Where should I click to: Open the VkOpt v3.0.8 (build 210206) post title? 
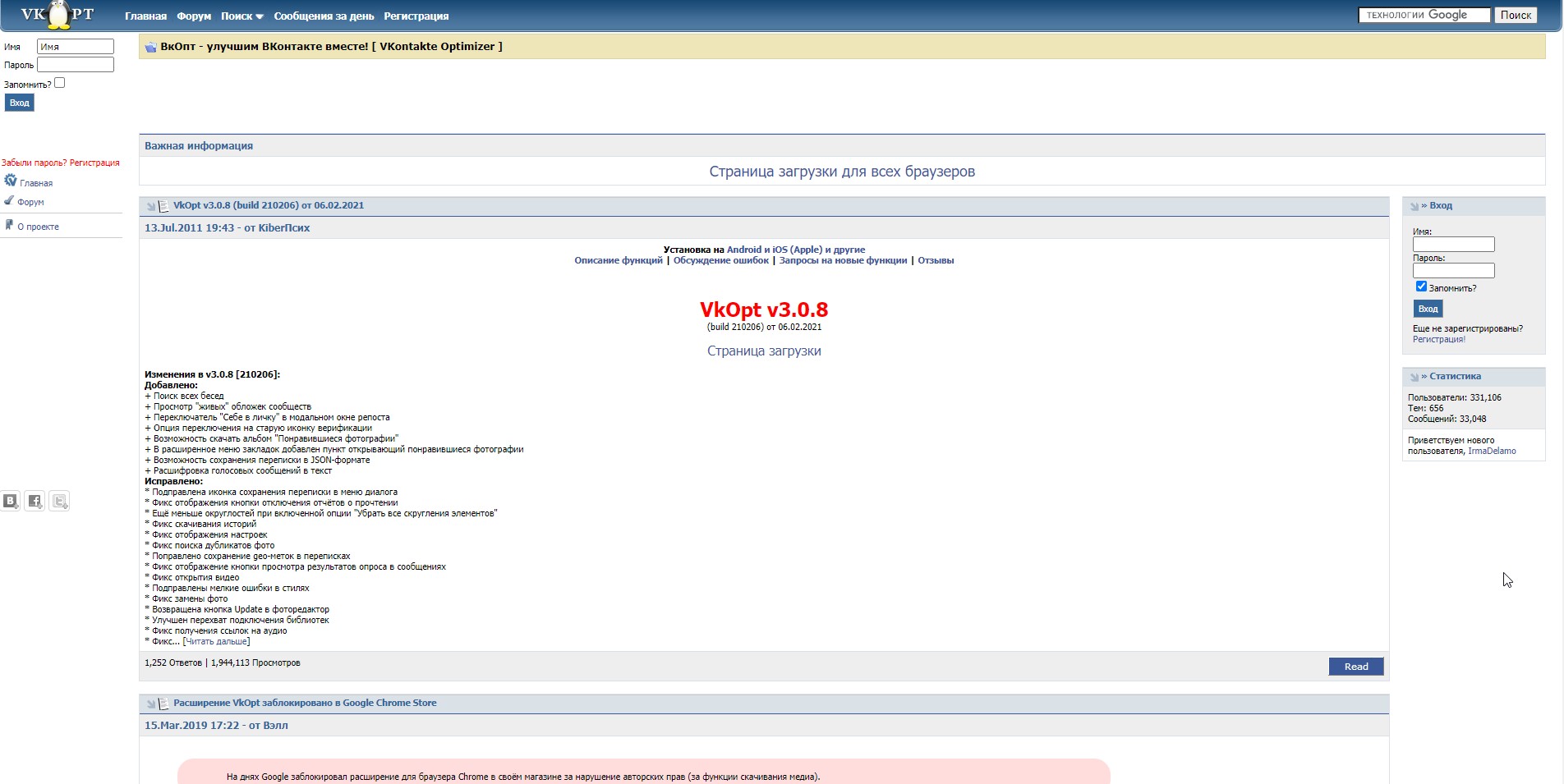[269, 205]
